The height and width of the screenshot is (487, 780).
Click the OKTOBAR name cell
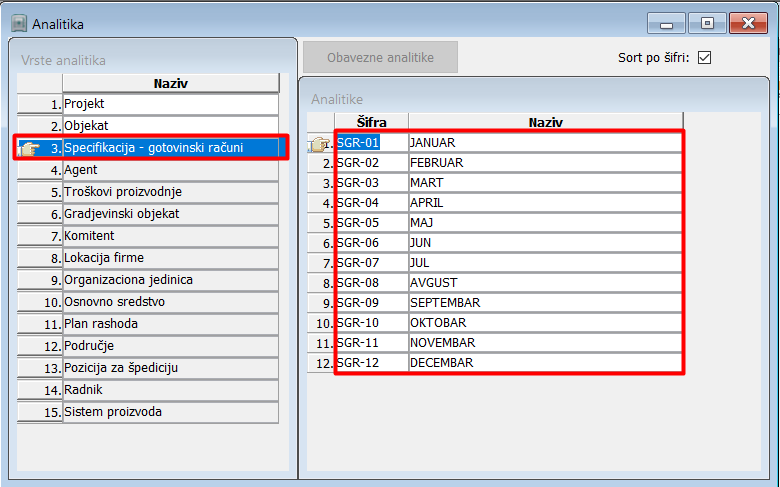coord(546,323)
